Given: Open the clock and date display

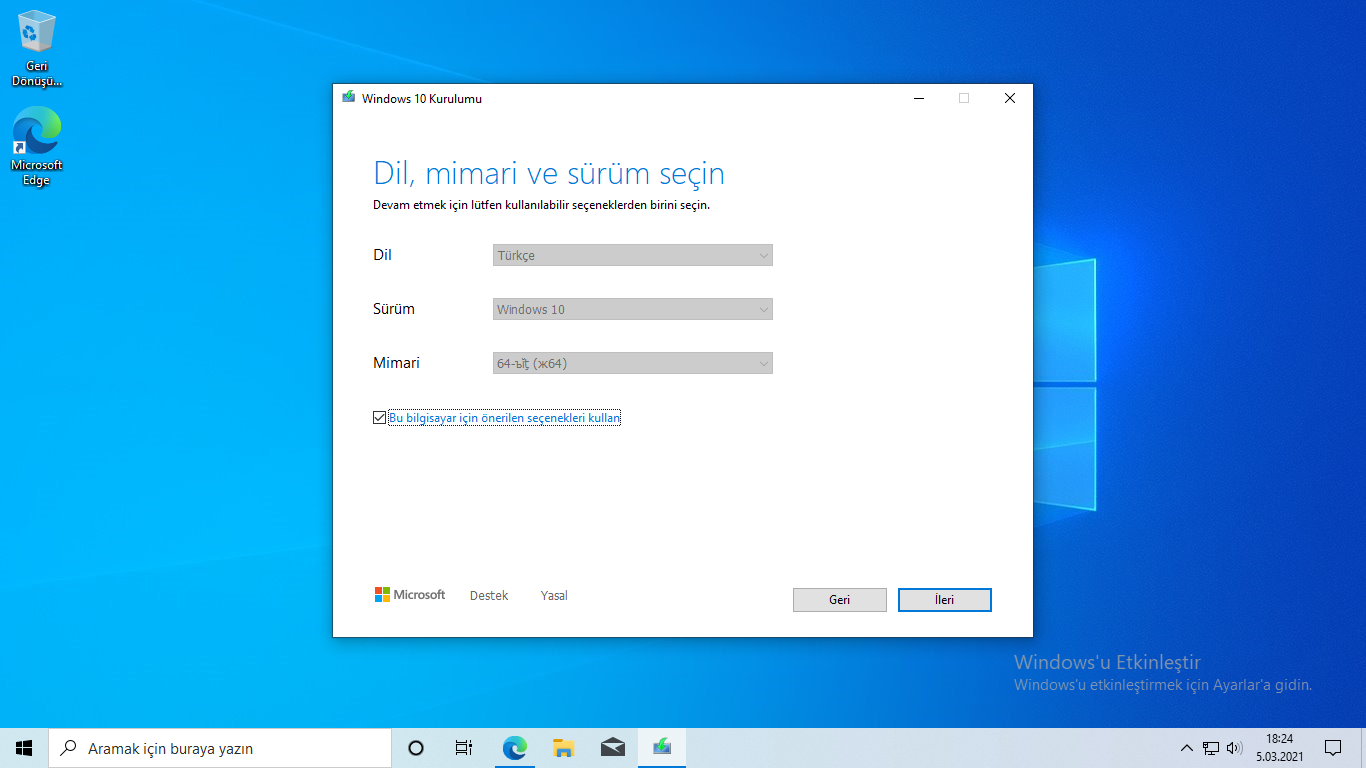Looking at the screenshot, I should [1280, 748].
